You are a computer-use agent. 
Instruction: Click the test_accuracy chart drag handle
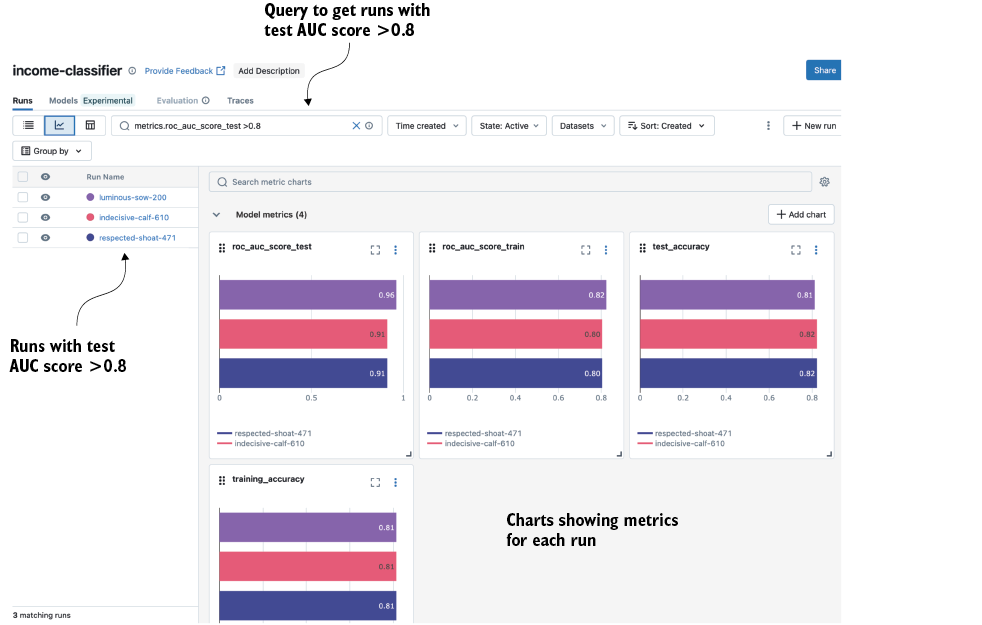point(643,248)
